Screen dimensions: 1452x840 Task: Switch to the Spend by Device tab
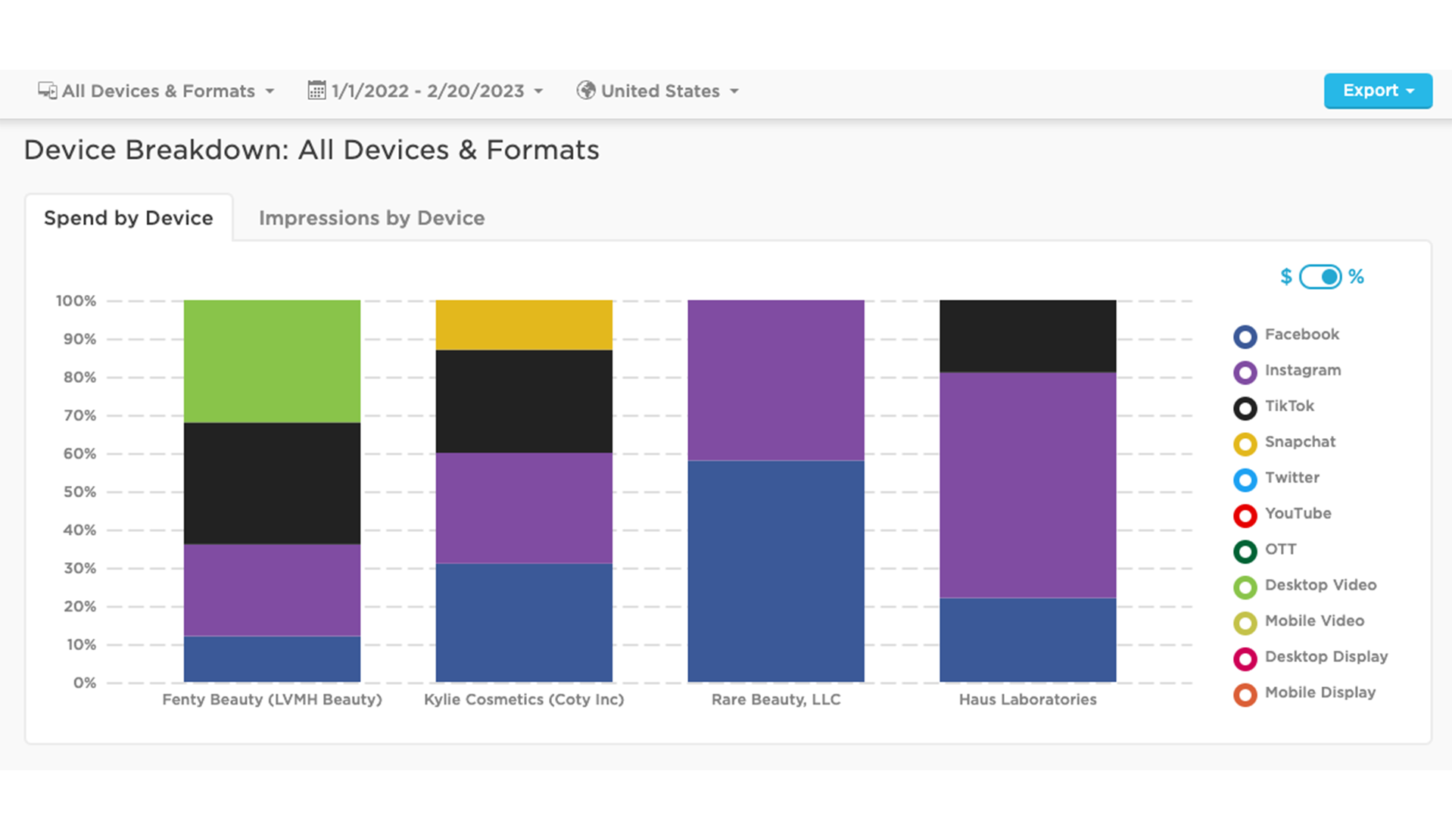click(129, 218)
